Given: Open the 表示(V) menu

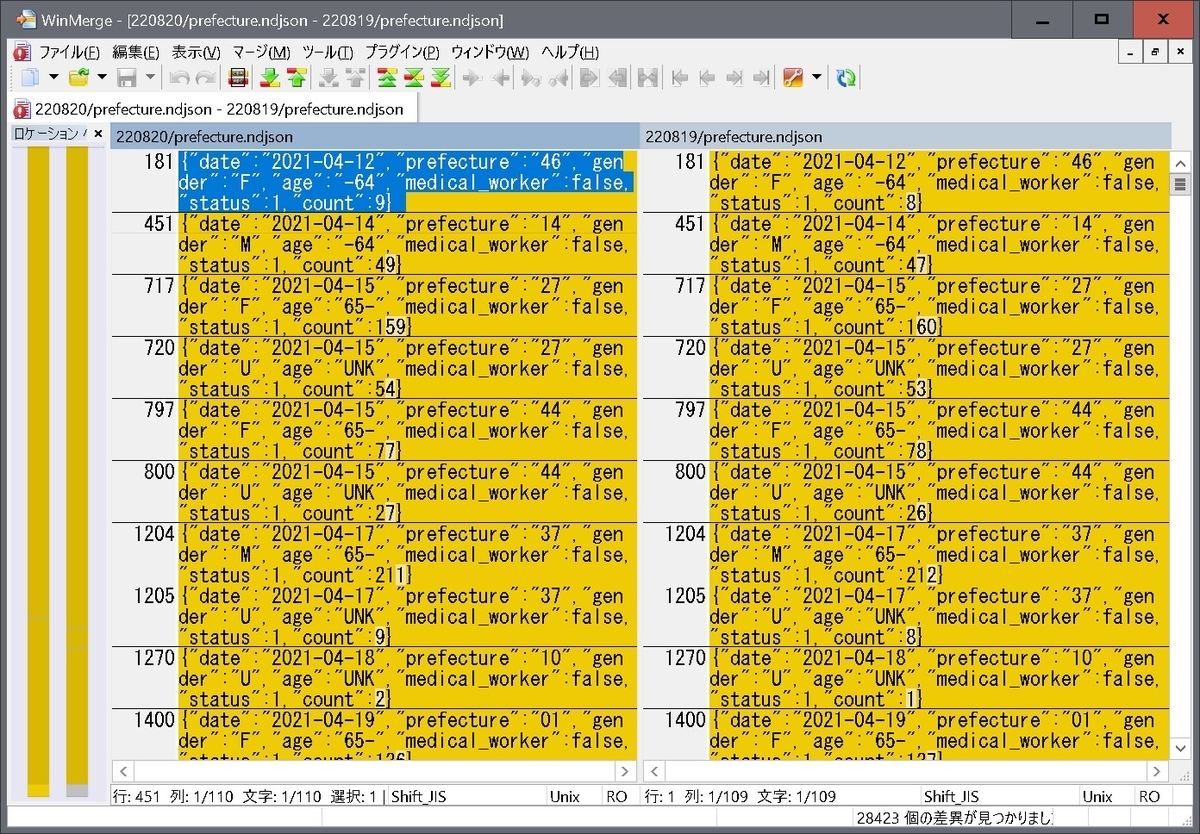Looking at the screenshot, I should [x=196, y=52].
